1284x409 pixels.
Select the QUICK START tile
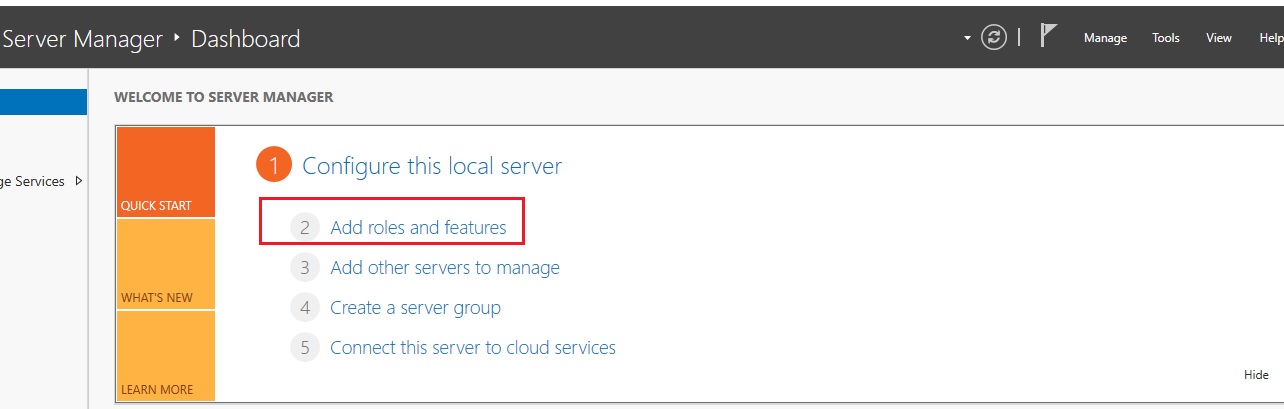(x=166, y=172)
